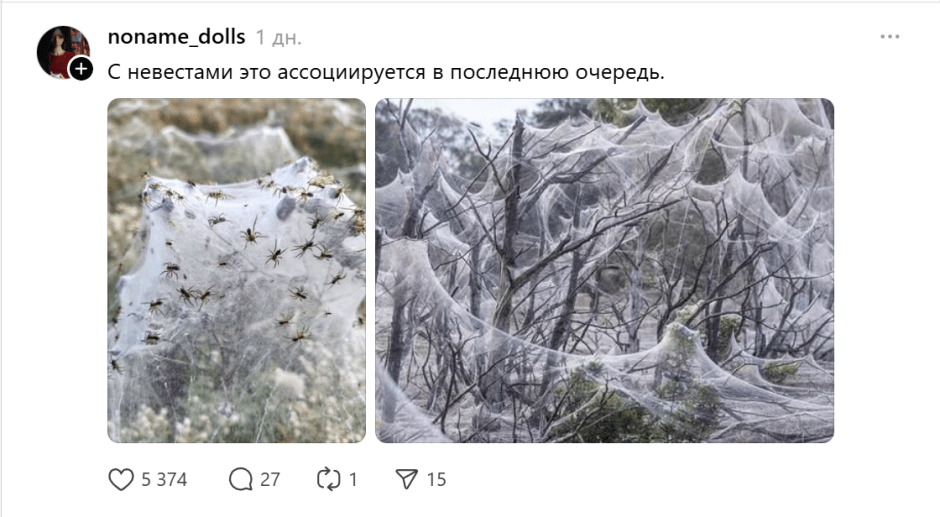Click the share count of 15
This screenshot has width=940, height=517.
[x=436, y=480]
